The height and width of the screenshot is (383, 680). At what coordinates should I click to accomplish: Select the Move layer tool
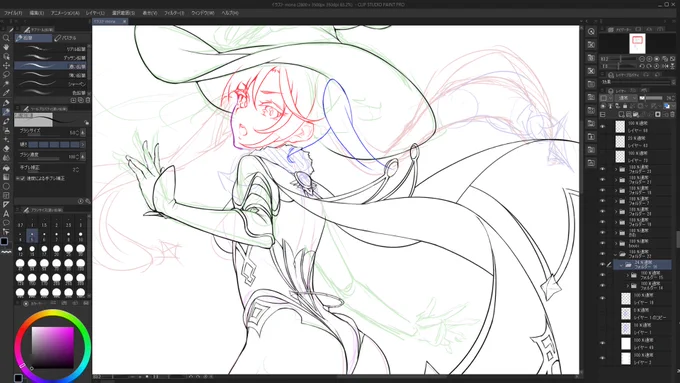(x=6, y=65)
